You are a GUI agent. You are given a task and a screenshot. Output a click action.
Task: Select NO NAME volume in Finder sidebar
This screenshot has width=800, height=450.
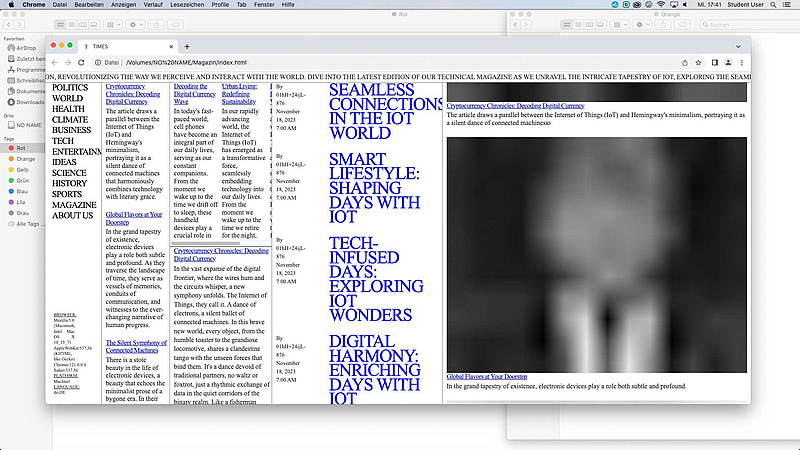(24, 125)
